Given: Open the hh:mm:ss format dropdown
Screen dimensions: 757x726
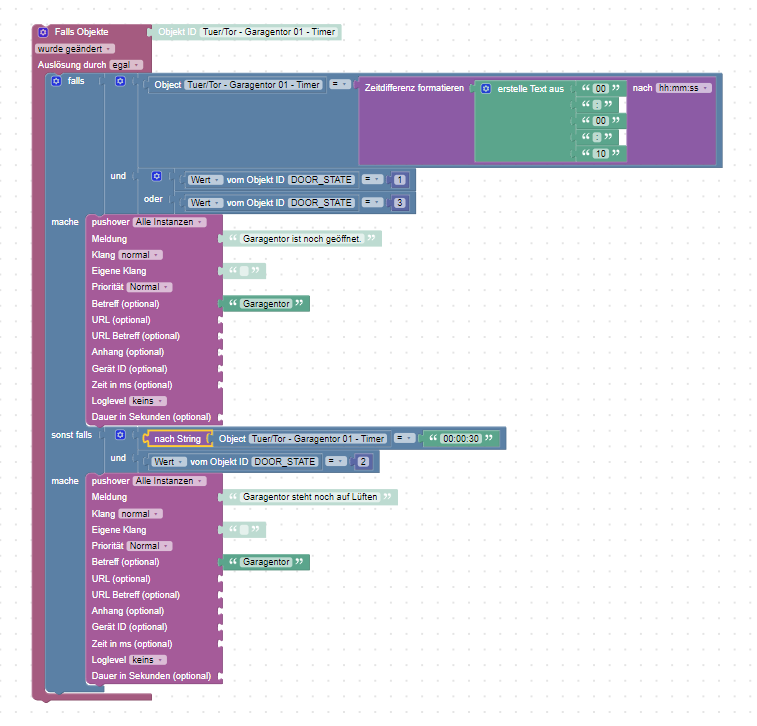Looking at the screenshot, I should [684, 88].
